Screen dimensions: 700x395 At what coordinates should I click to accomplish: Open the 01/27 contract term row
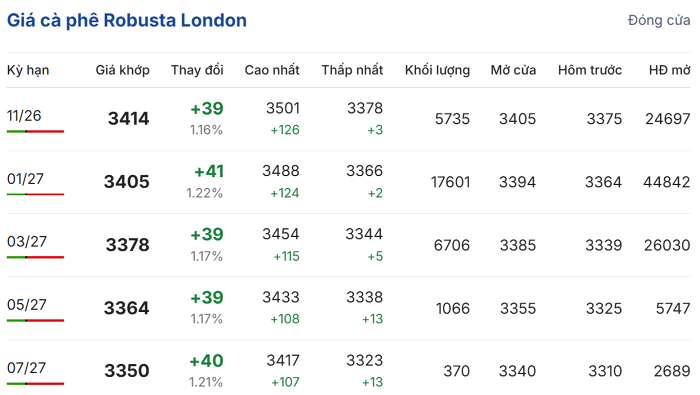coord(349,182)
